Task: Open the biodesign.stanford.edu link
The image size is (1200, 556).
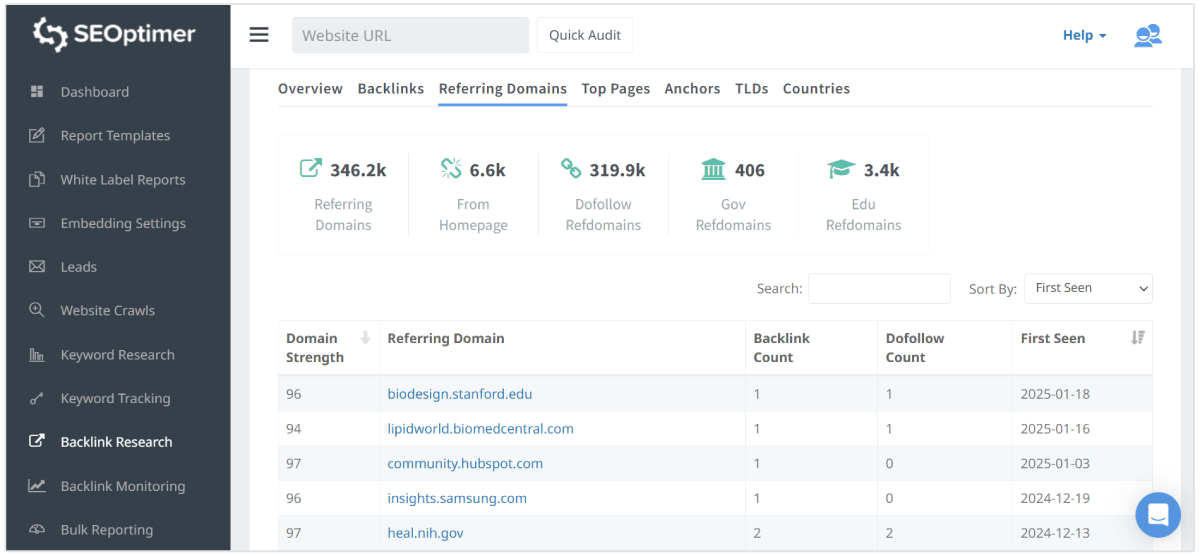Action: coord(459,394)
